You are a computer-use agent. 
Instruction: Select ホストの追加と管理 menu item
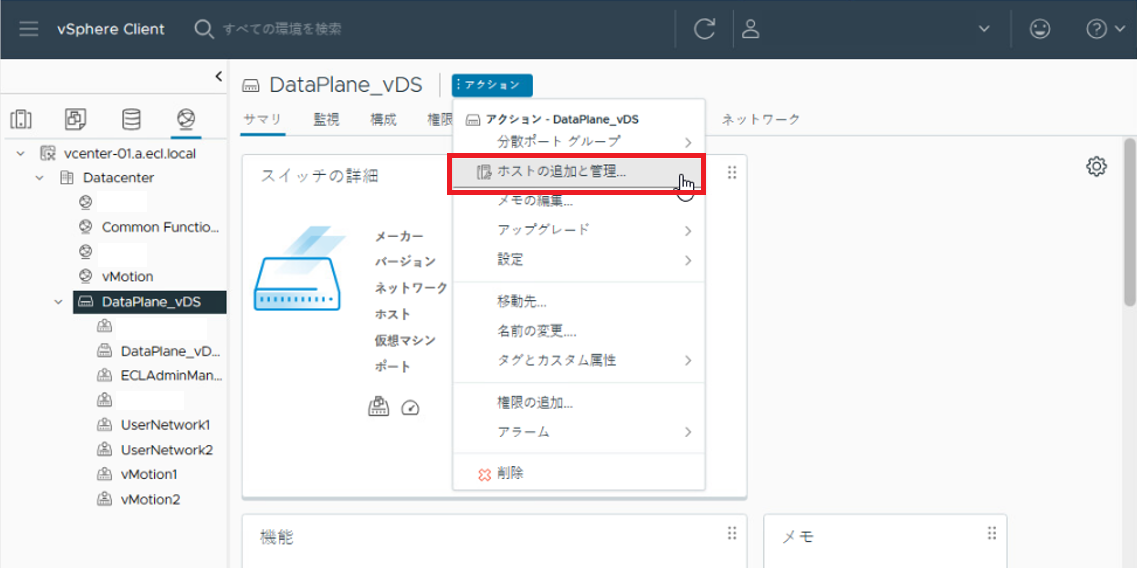(x=561, y=171)
